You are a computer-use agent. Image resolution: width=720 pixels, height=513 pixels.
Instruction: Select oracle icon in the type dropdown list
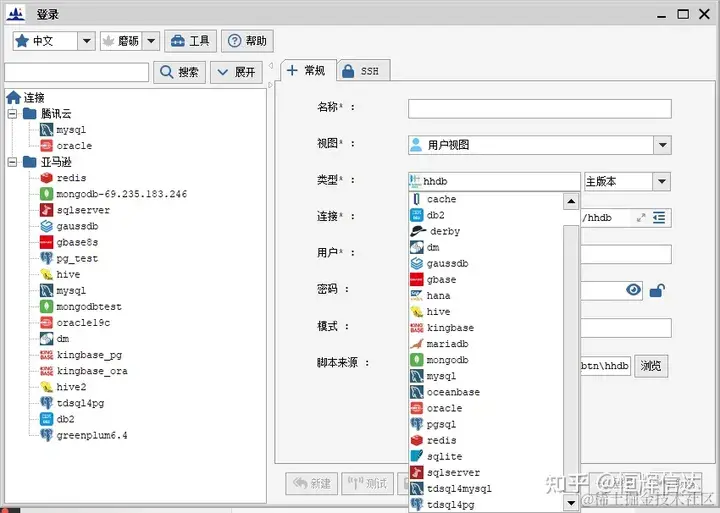pyautogui.click(x=416, y=408)
